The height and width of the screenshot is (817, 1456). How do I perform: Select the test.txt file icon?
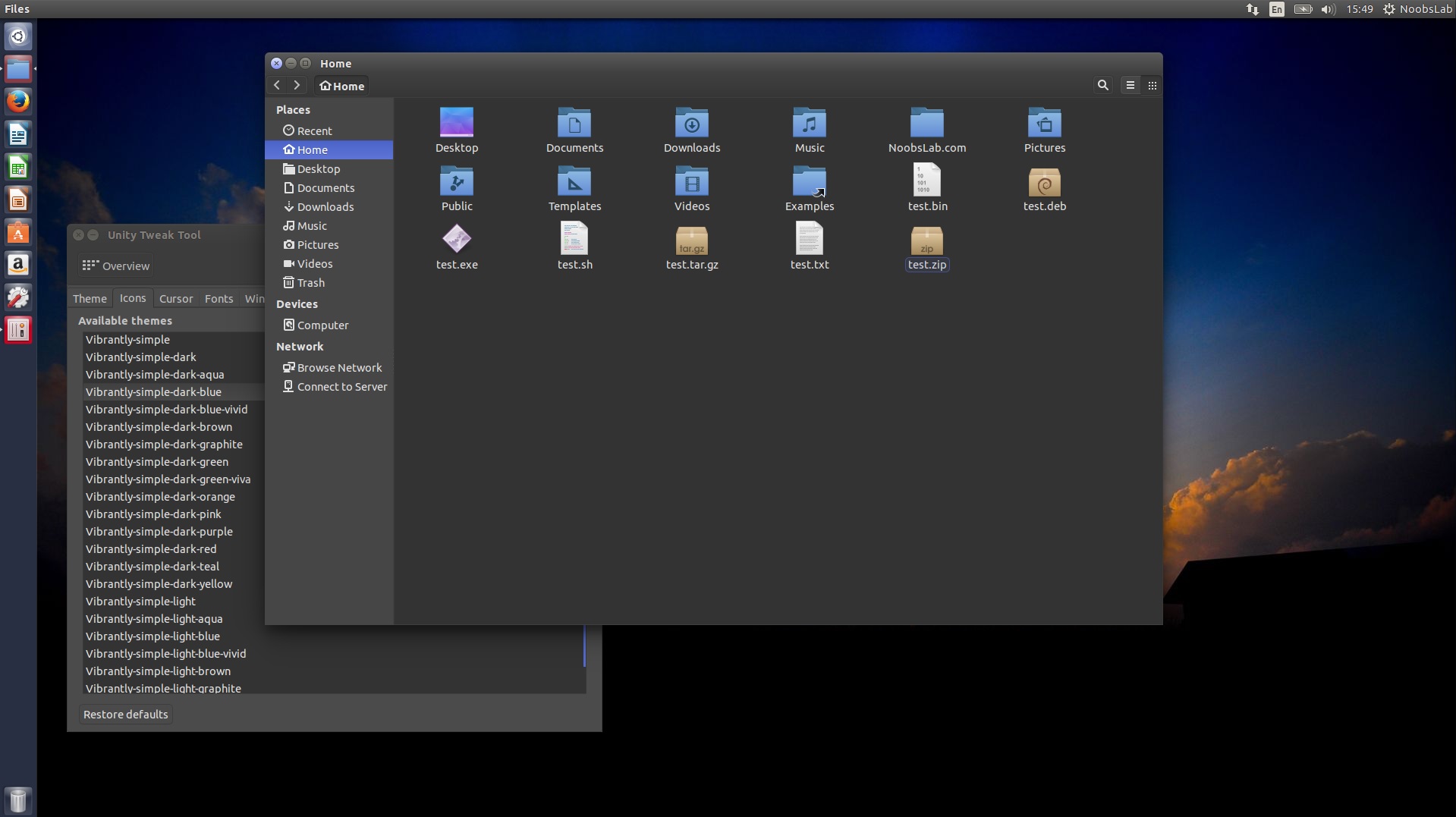(810, 238)
